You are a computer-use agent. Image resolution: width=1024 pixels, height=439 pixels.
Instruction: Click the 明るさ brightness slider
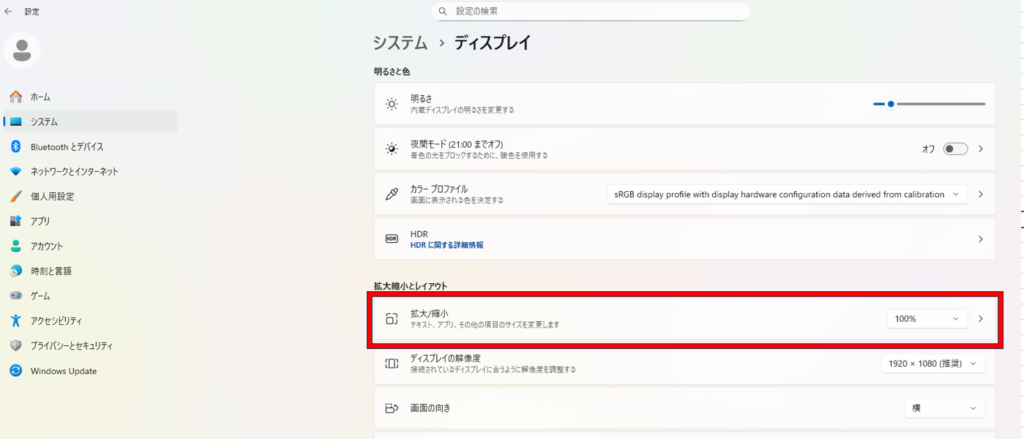click(x=928, y=103)
